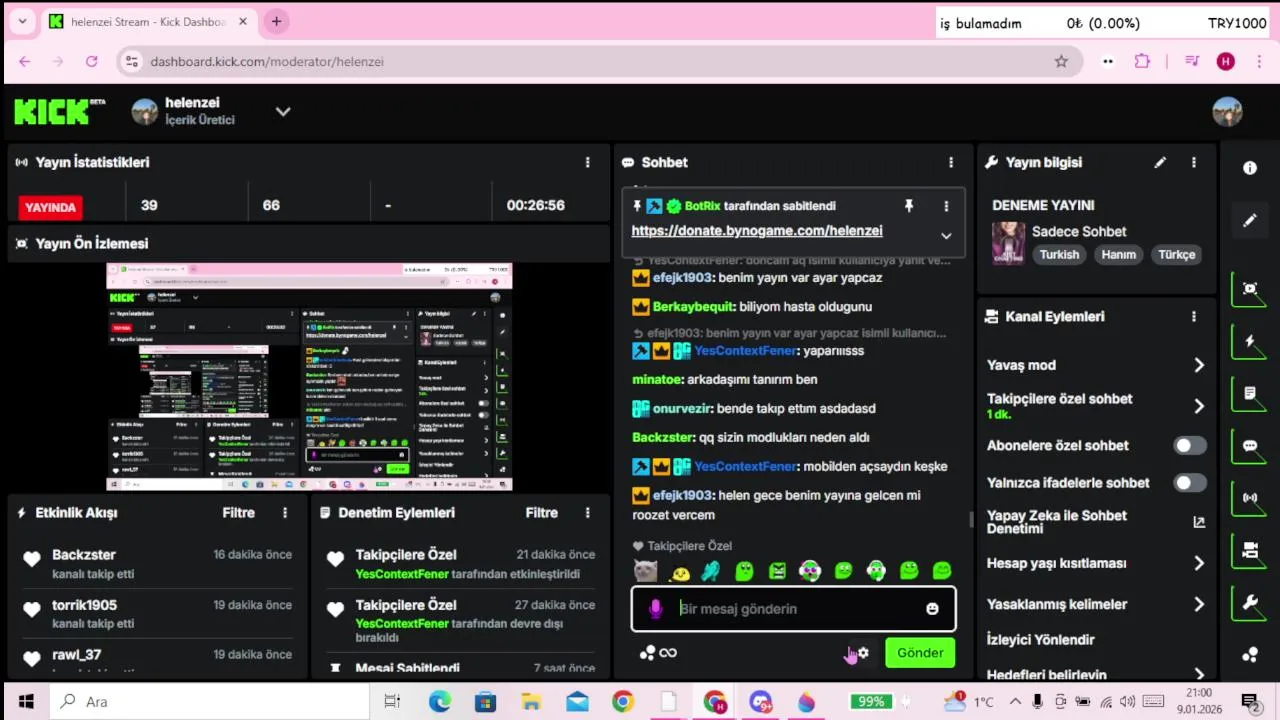Open a new browser tab
Image resolution: width=1280 pixels, height=720 pixels.
pos(276,21)
